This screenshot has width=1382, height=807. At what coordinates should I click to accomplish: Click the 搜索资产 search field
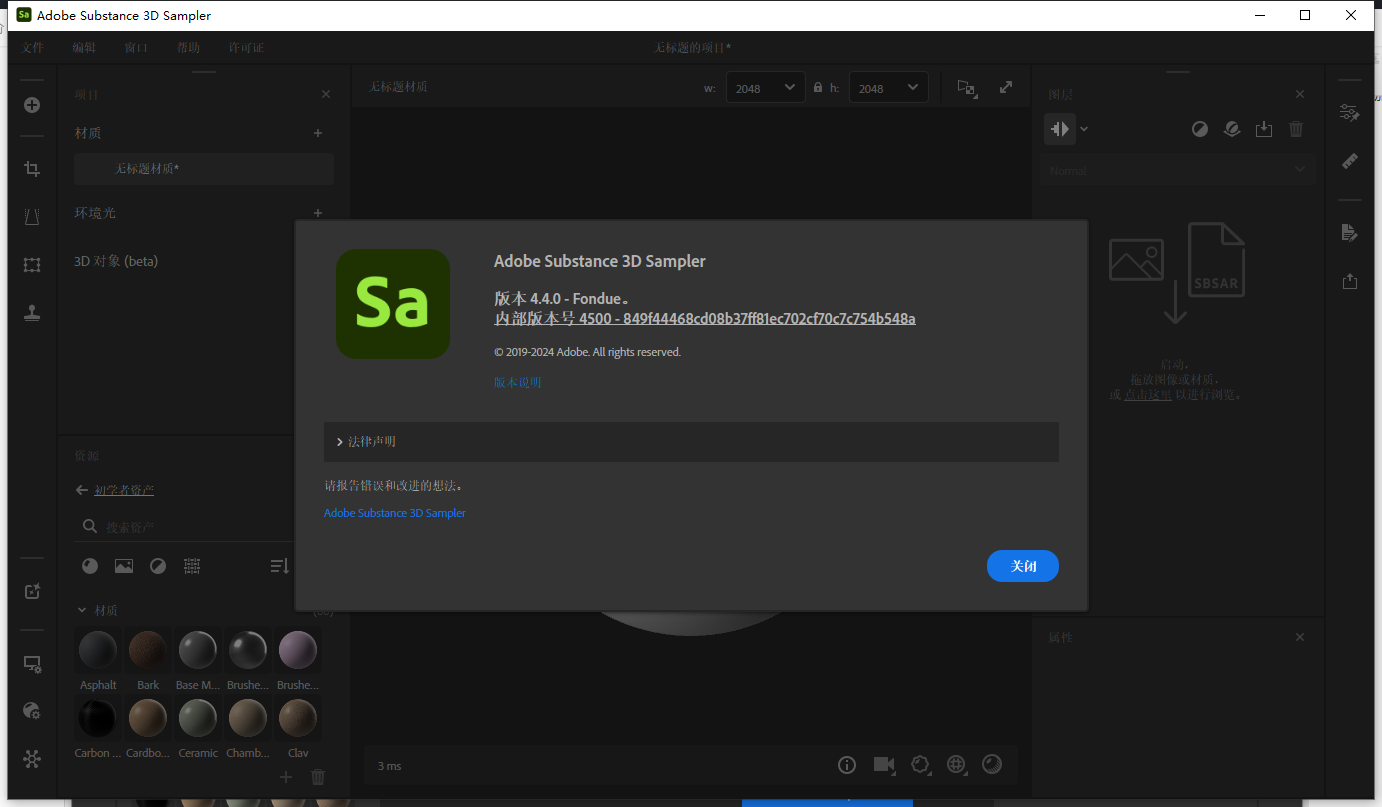(x=184, y=526)
